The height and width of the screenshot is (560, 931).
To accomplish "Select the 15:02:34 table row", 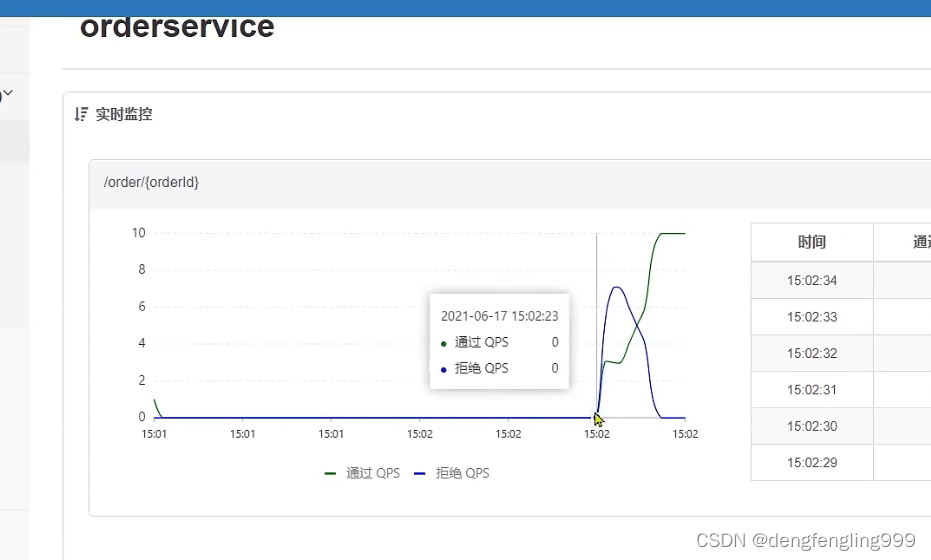I will [812, 280].
